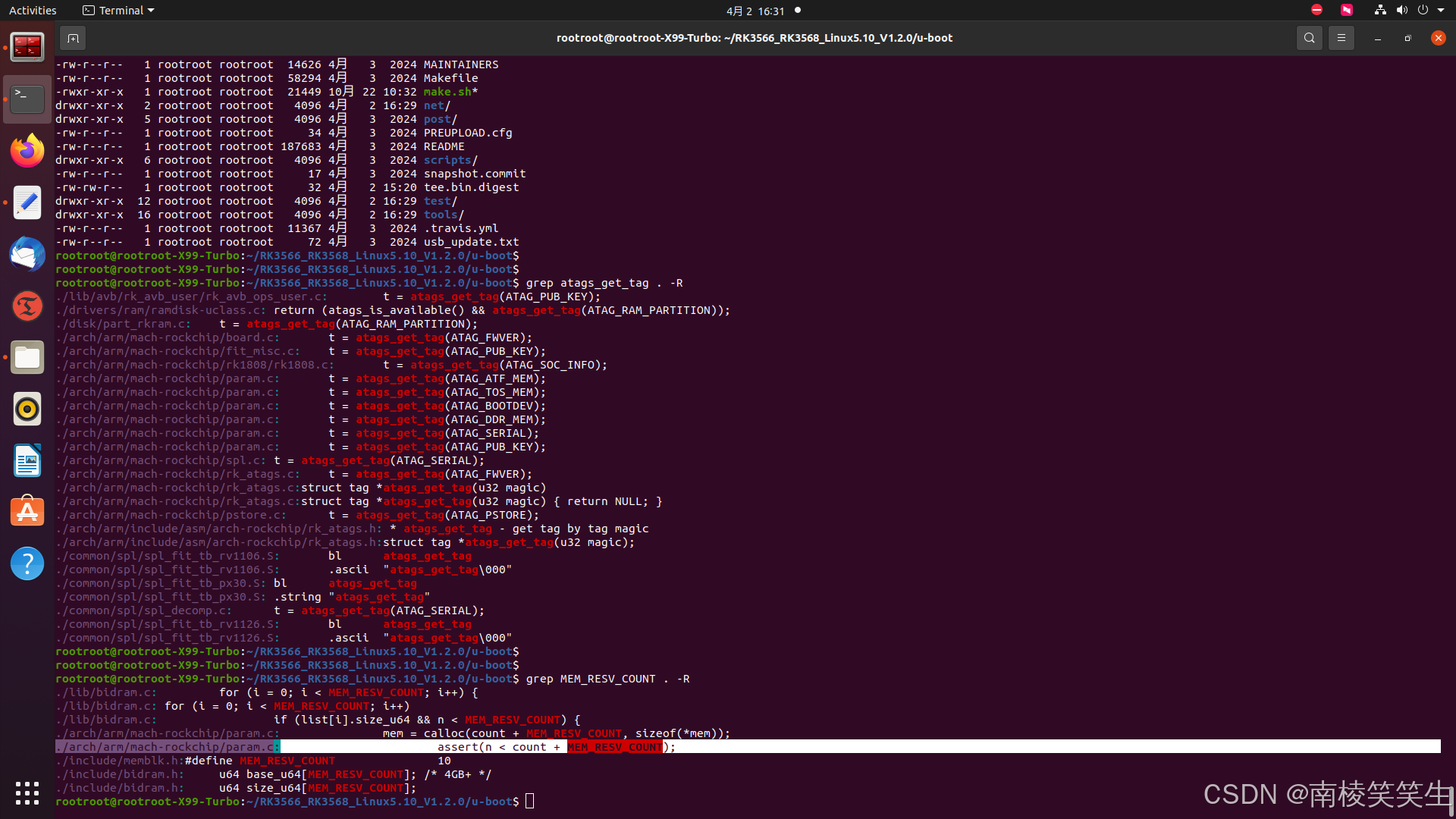Open the Help application
Screen dimensions: 1456x819
pyautogui.click(x=27, y=563)
